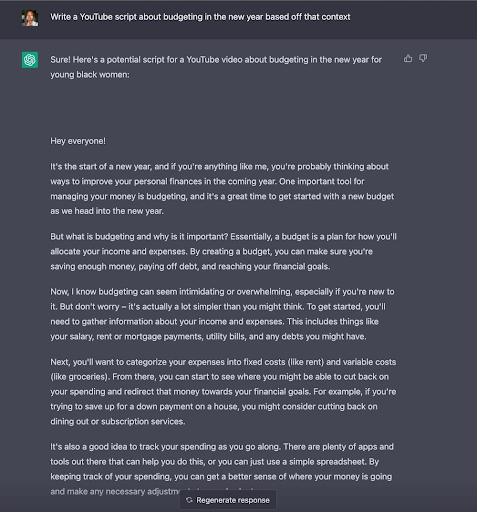Click the line reading "young black women:"
The width and height of the screenshot is (477, 512).
[90, 75]
